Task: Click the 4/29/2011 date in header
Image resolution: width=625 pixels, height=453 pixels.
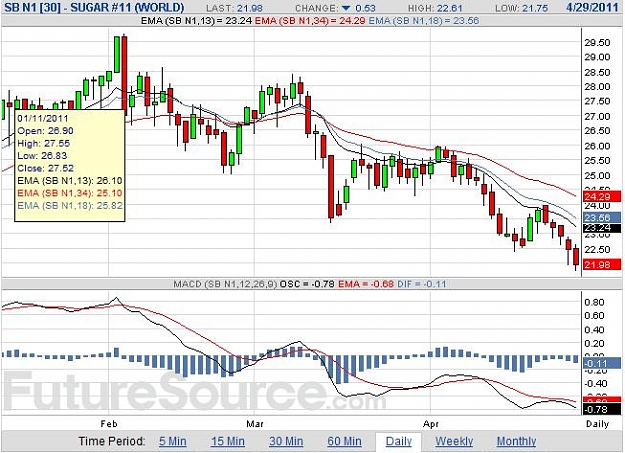Action: click(592, 8)
